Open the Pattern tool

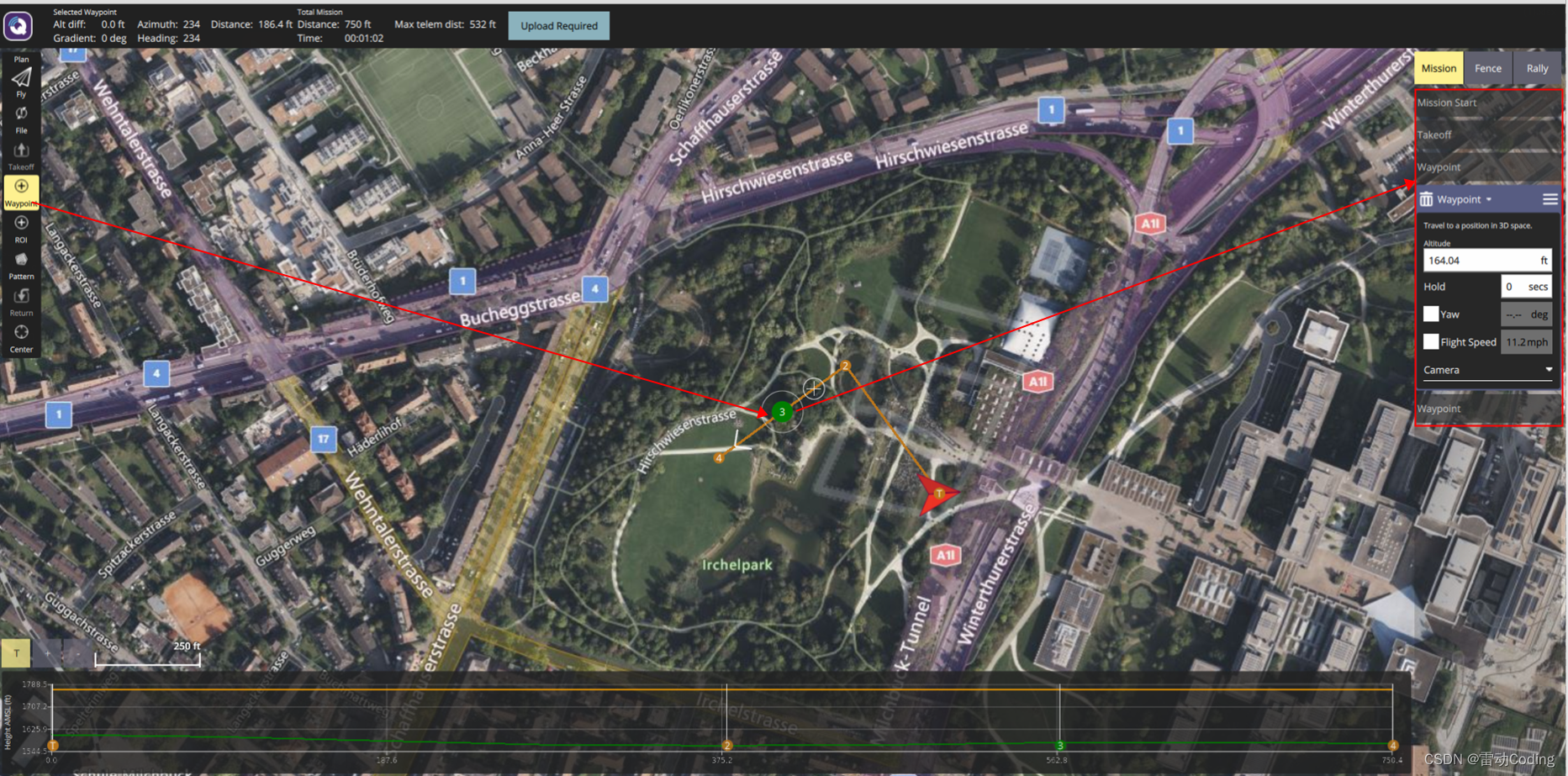point(21,266)
